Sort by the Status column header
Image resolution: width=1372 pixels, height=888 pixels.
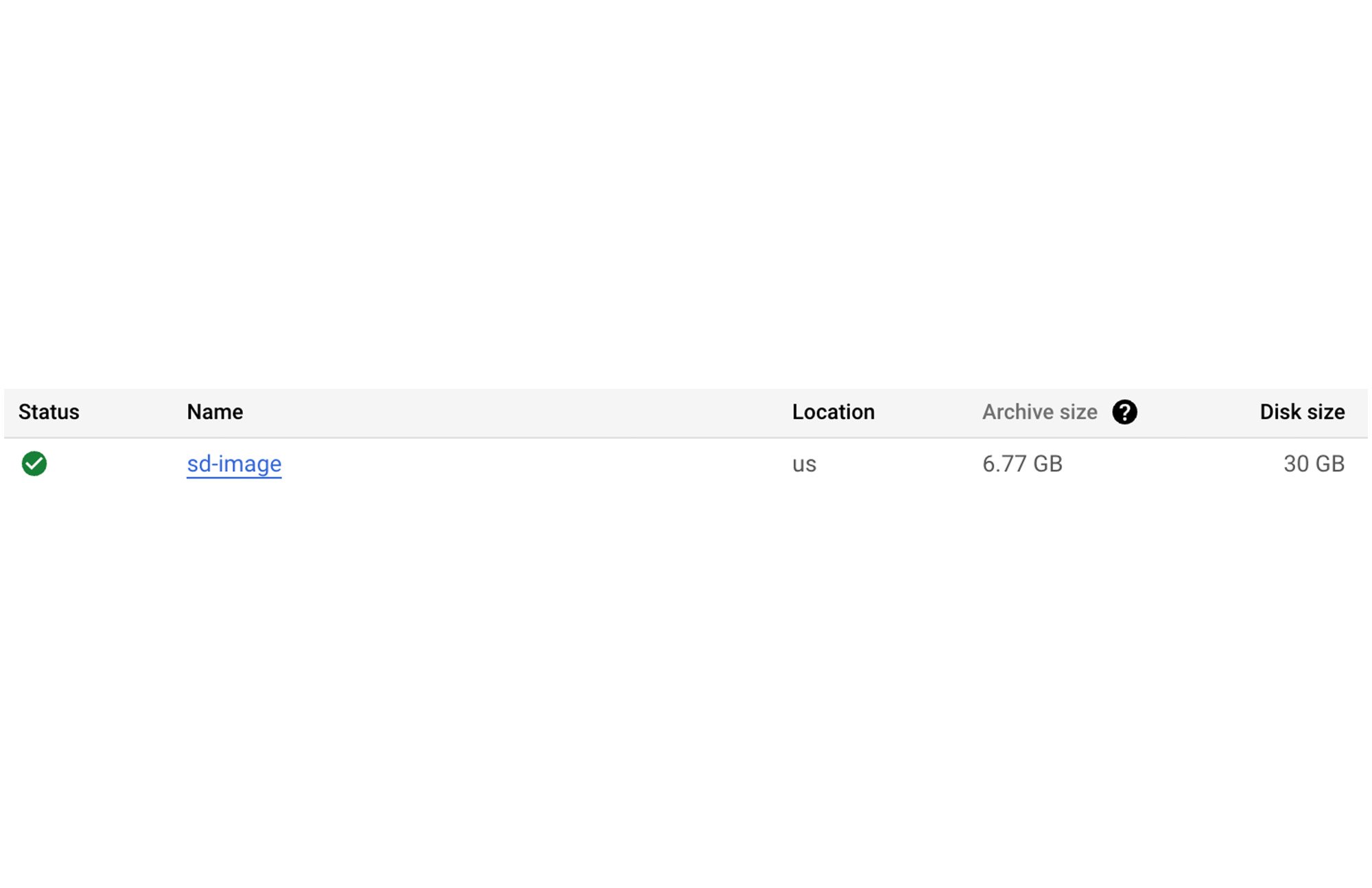point(49,412)
